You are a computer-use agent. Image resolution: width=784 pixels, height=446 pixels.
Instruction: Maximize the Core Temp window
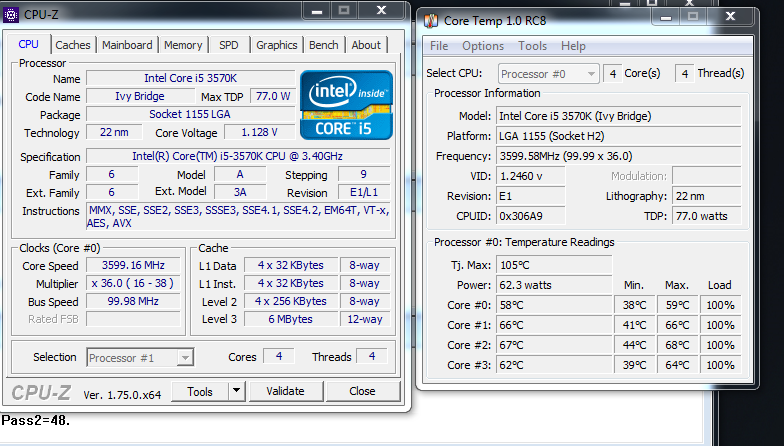tap(692, 17)
